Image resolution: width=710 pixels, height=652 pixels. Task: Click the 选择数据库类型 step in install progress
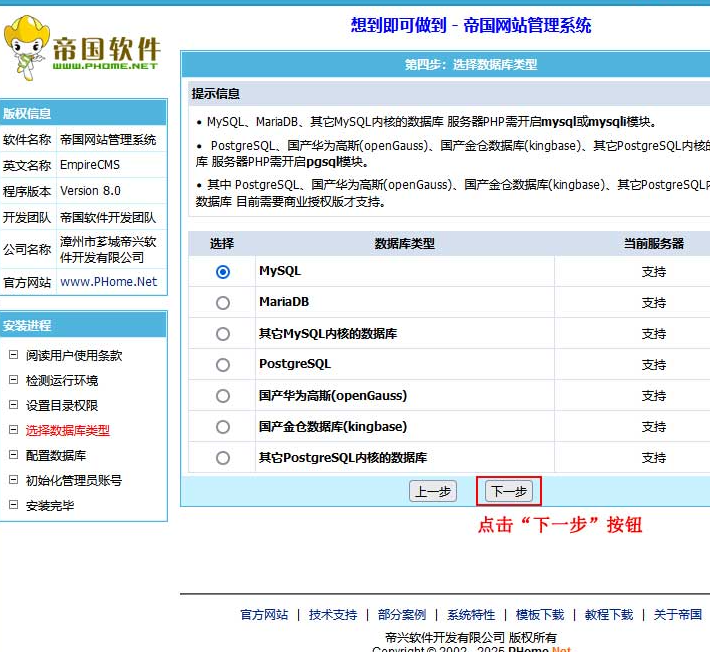68,431
